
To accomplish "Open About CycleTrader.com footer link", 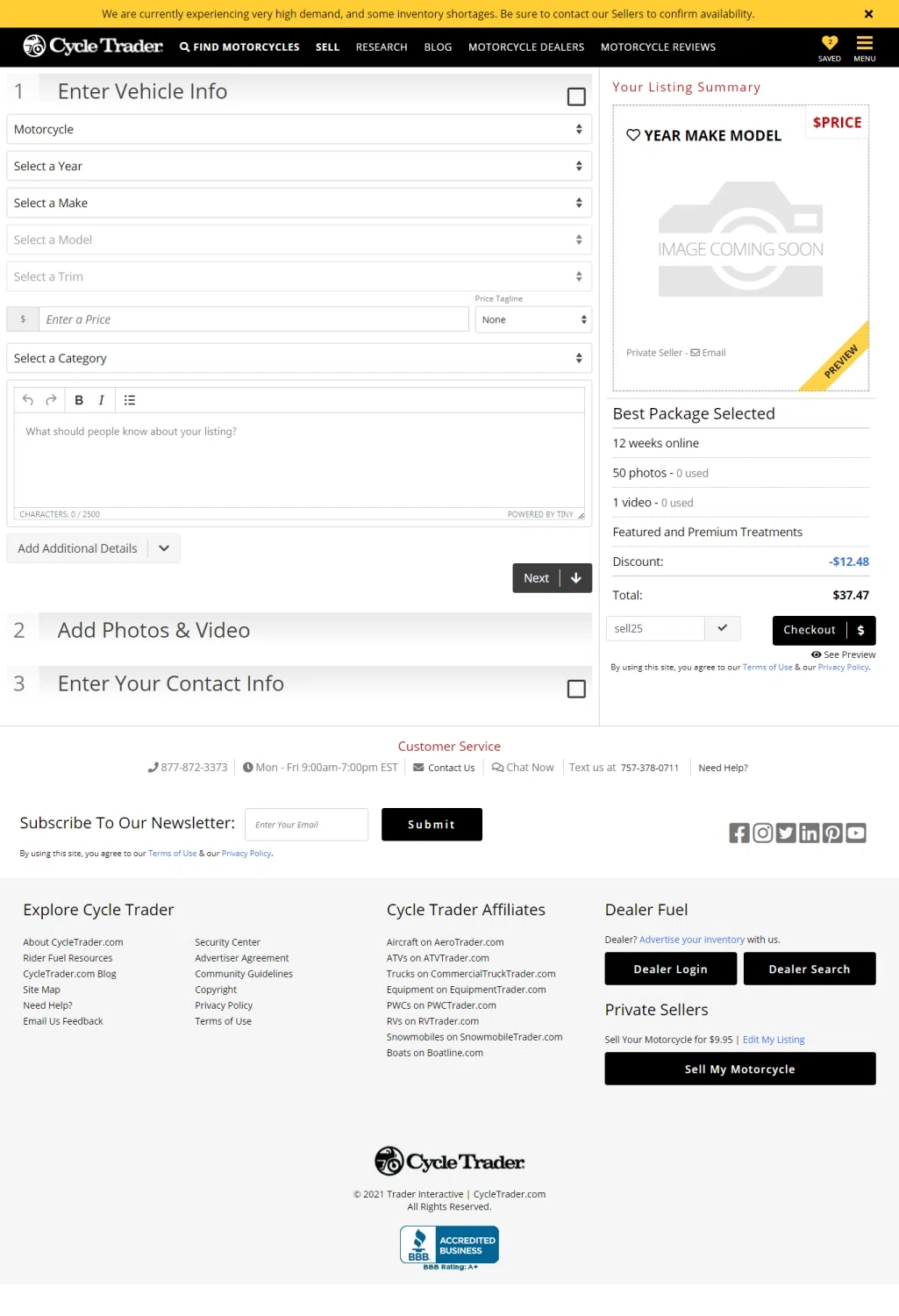I will coord(73,942).
